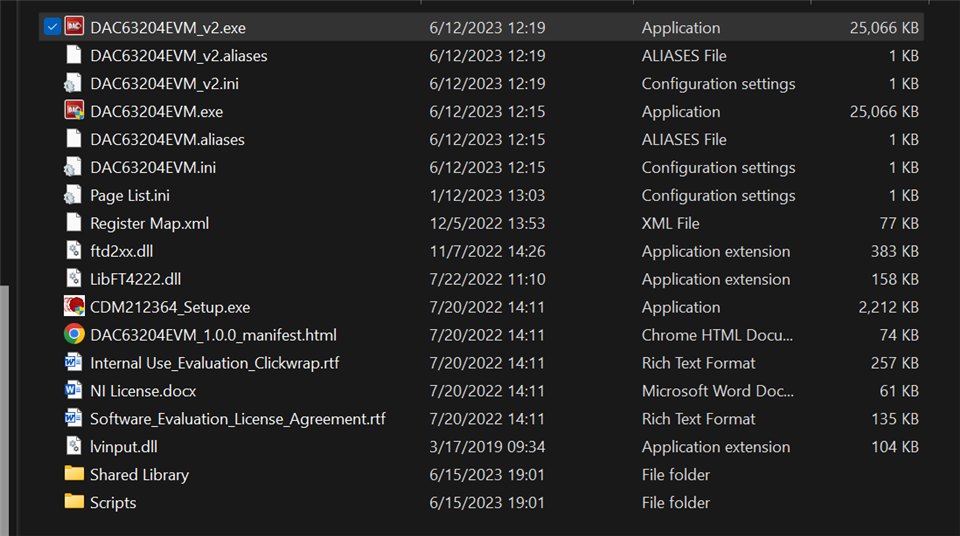
Task: Select Internal Use_Evaluation_Clickwrap.rtf file name
Action: [x=214, y=363]
